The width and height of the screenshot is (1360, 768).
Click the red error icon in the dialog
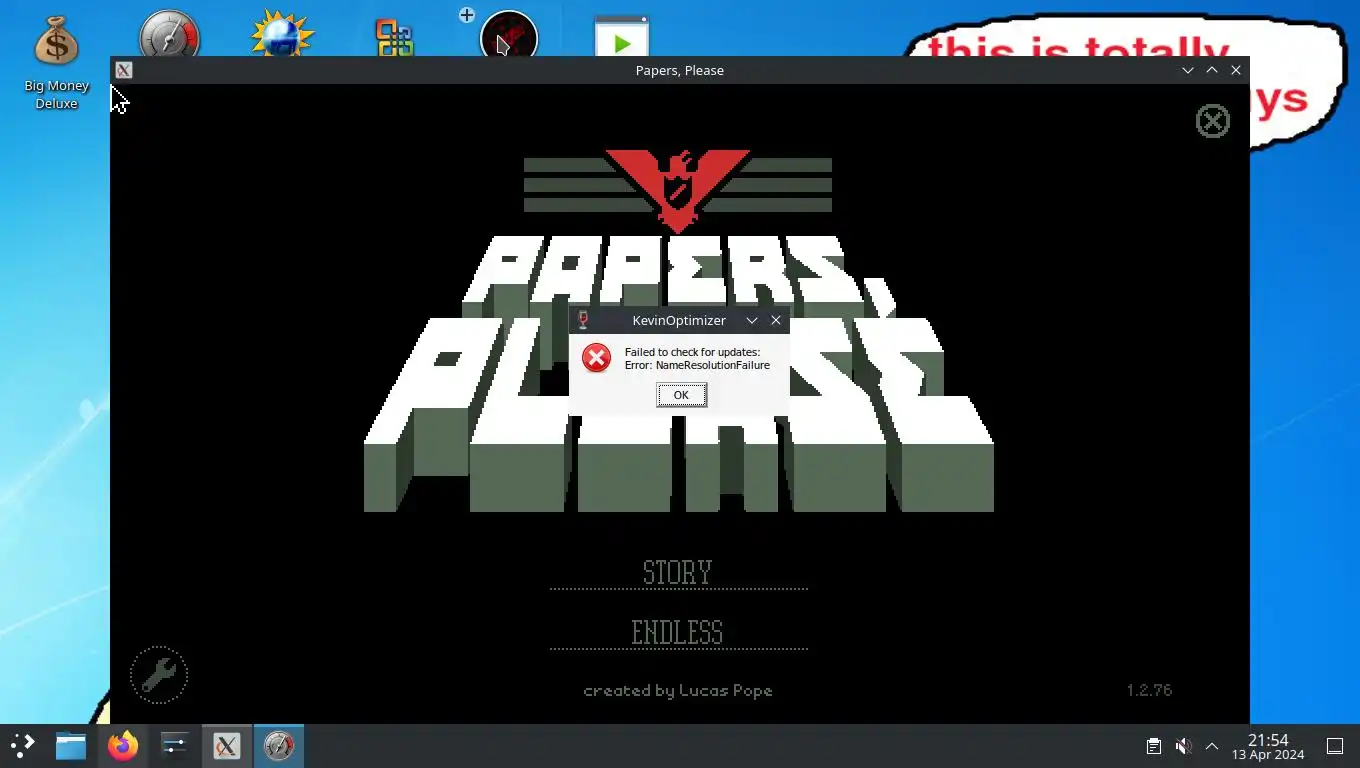pos(597,358)
